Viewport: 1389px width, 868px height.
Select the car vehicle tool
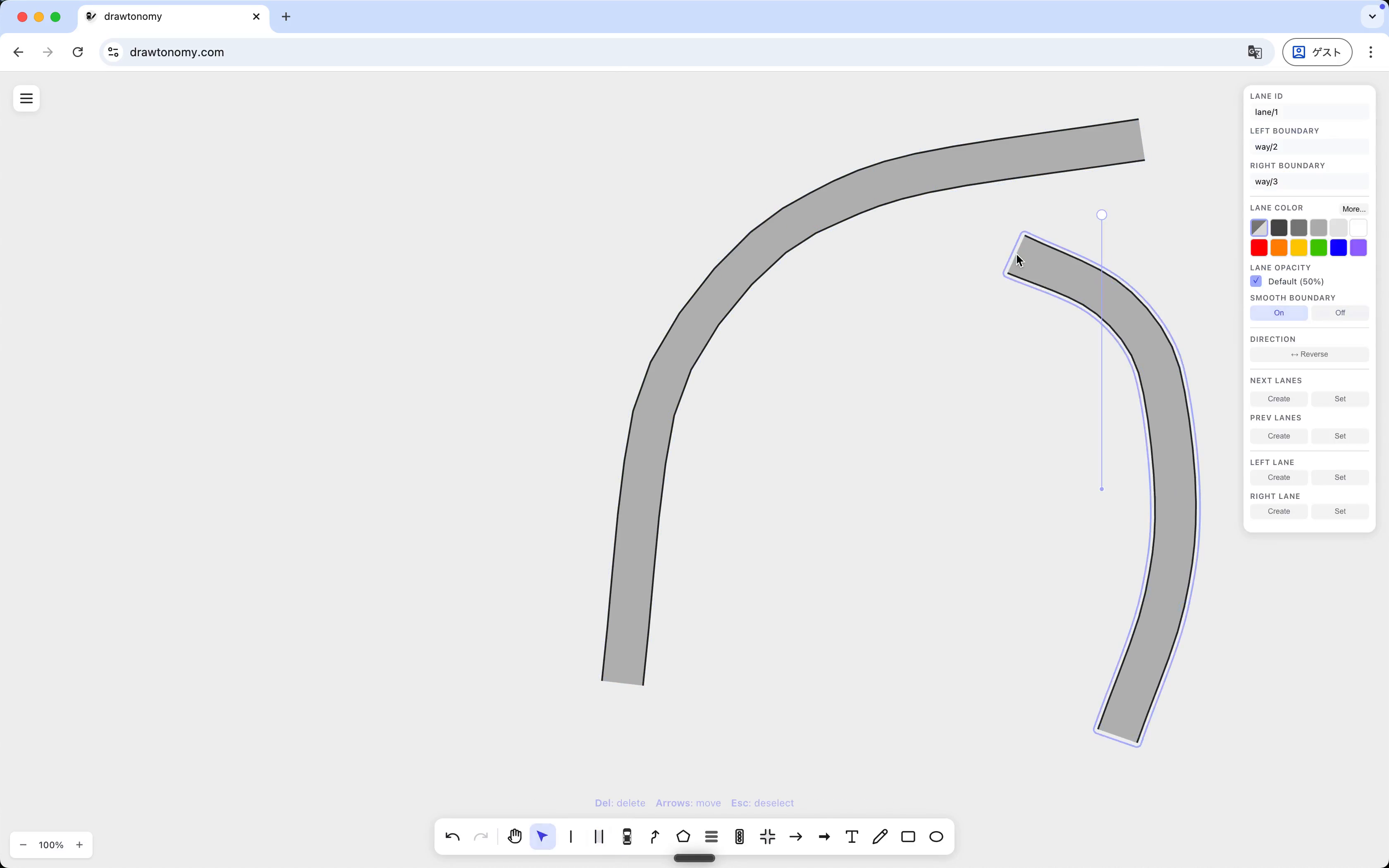627,837
